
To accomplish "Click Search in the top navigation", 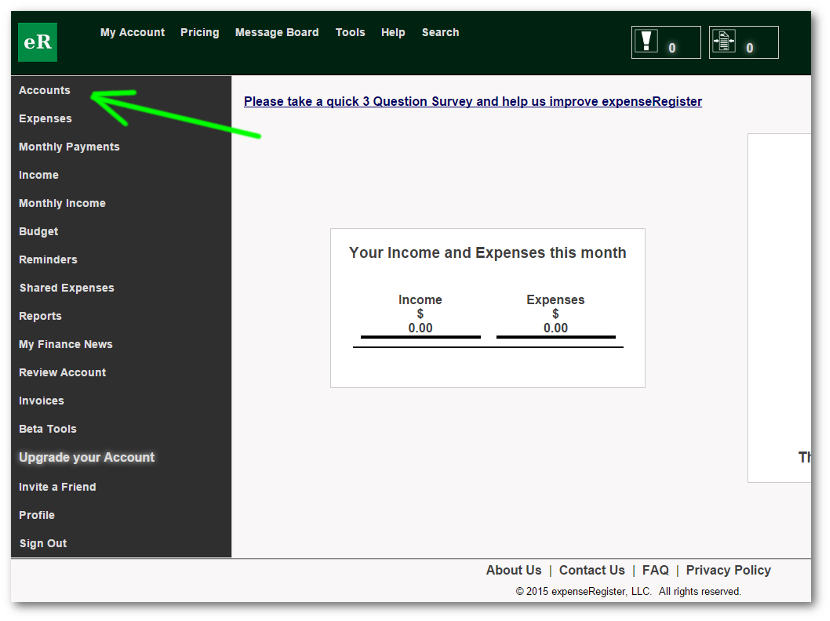I will 440,32.
